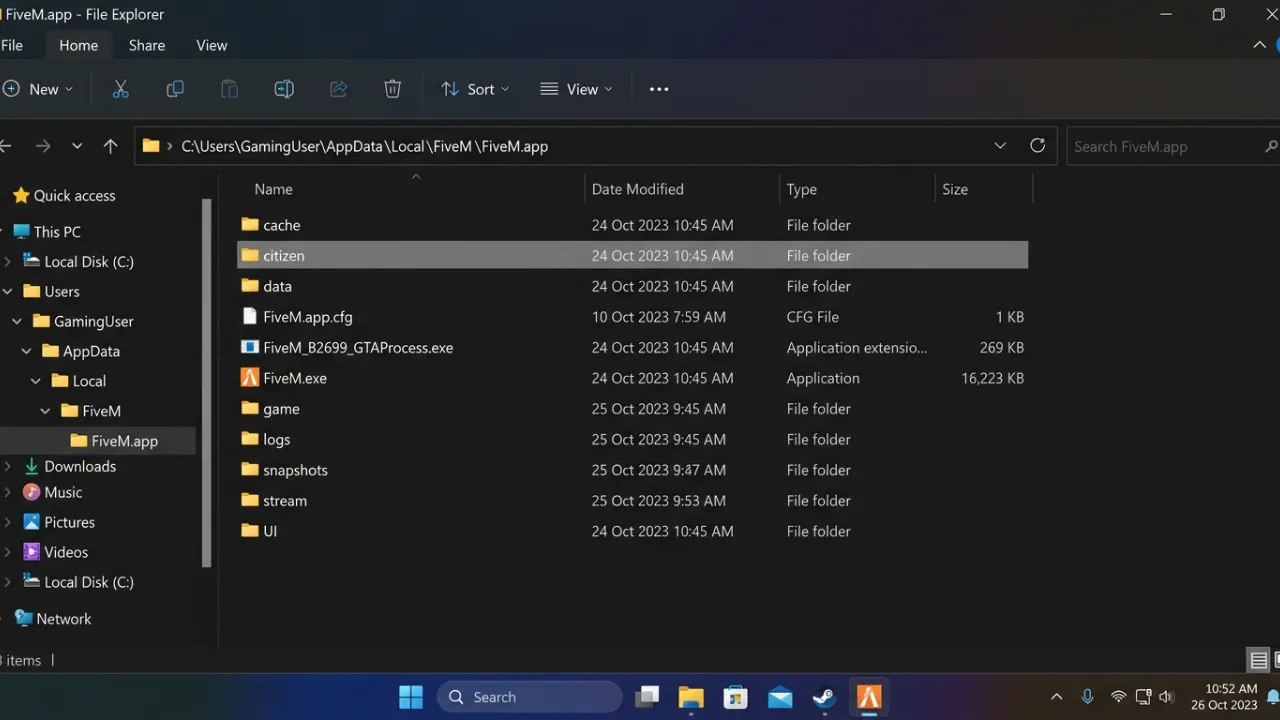Click the Delete trash can icon
1280x720 pixels.
[x=392, y=89]
